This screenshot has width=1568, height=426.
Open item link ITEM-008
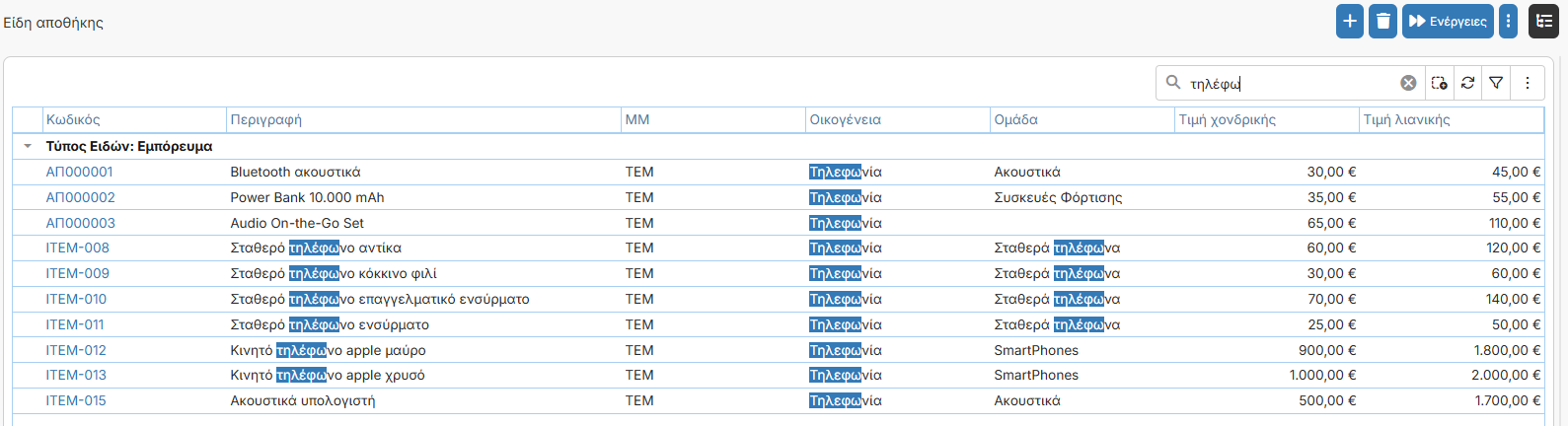(x=78, y=248)
